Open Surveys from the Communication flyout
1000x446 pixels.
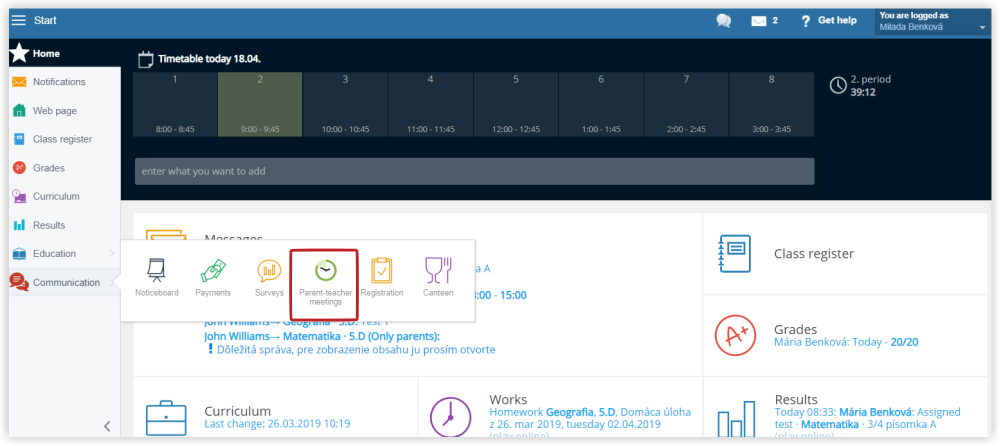[269, 277]
